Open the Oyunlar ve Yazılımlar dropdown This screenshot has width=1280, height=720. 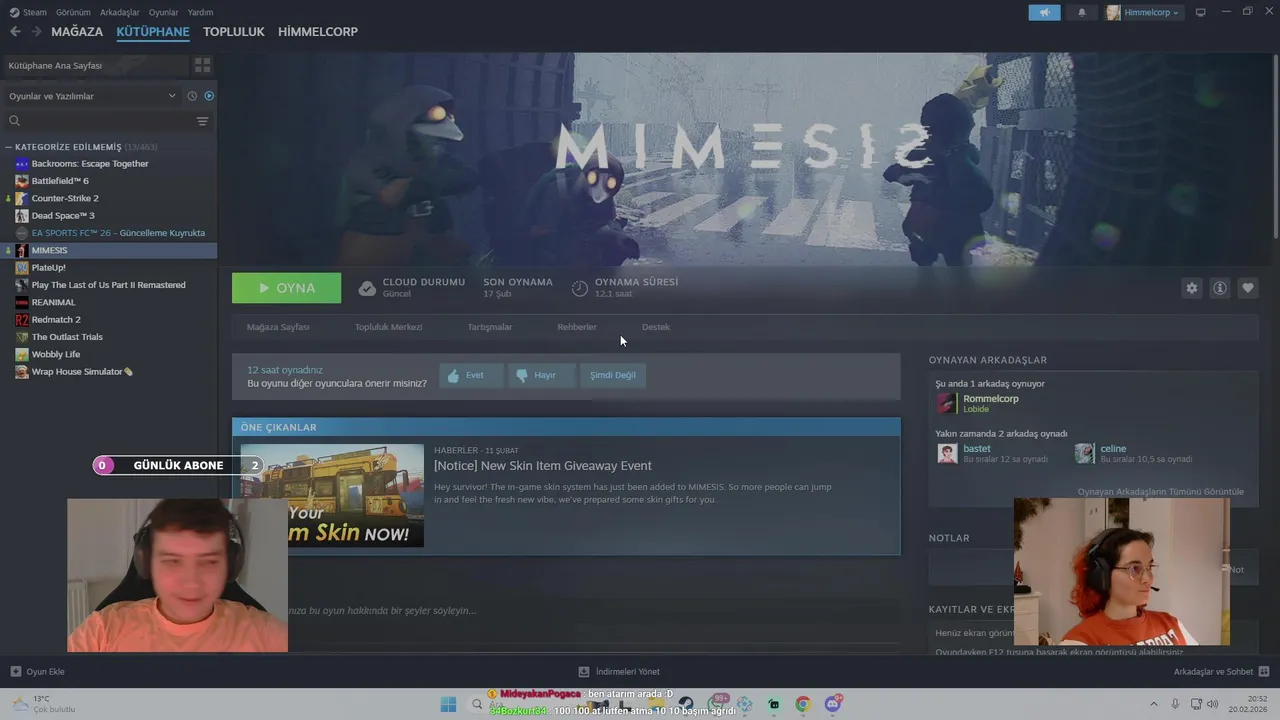92,96
